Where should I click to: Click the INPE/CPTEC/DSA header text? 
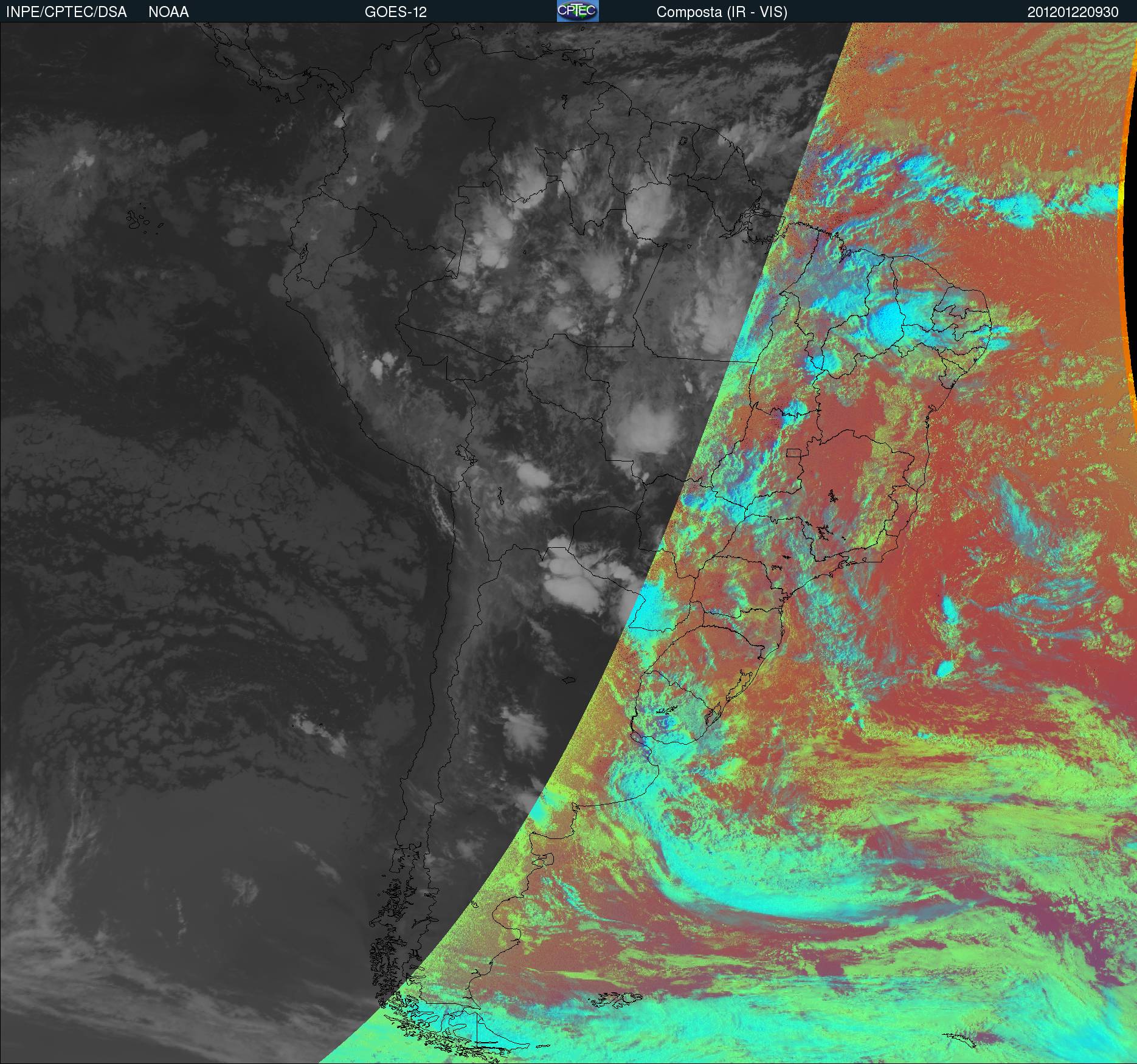pyautogui.click(x=66, y=12)
